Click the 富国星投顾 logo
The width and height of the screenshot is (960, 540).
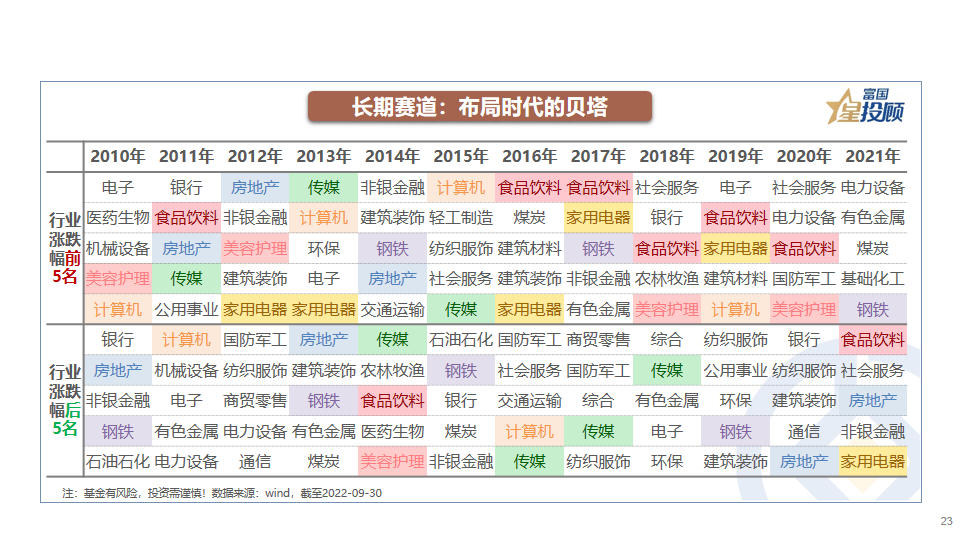pyautogui.click(x=864, y=106)
